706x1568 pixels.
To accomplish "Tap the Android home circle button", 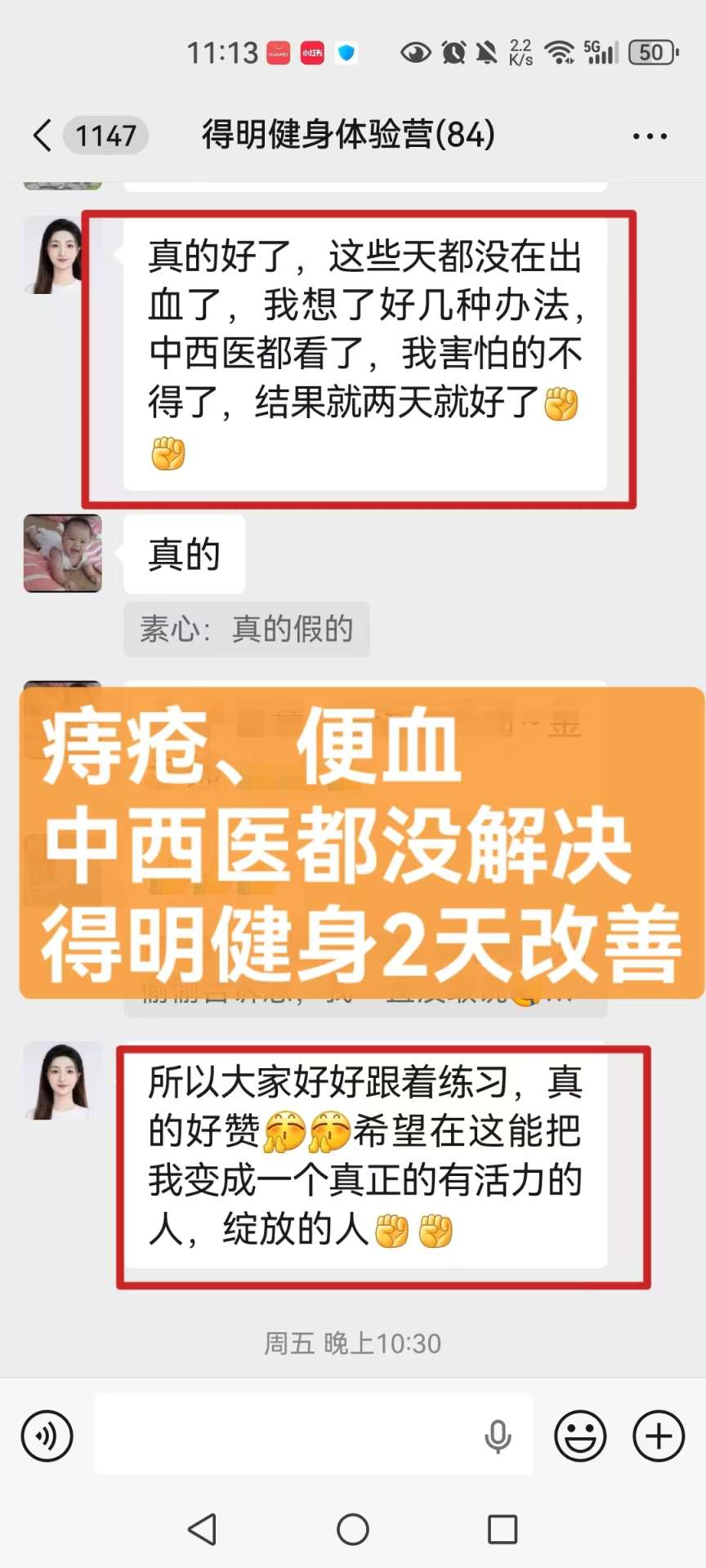I will click(x=353, y=1529).
